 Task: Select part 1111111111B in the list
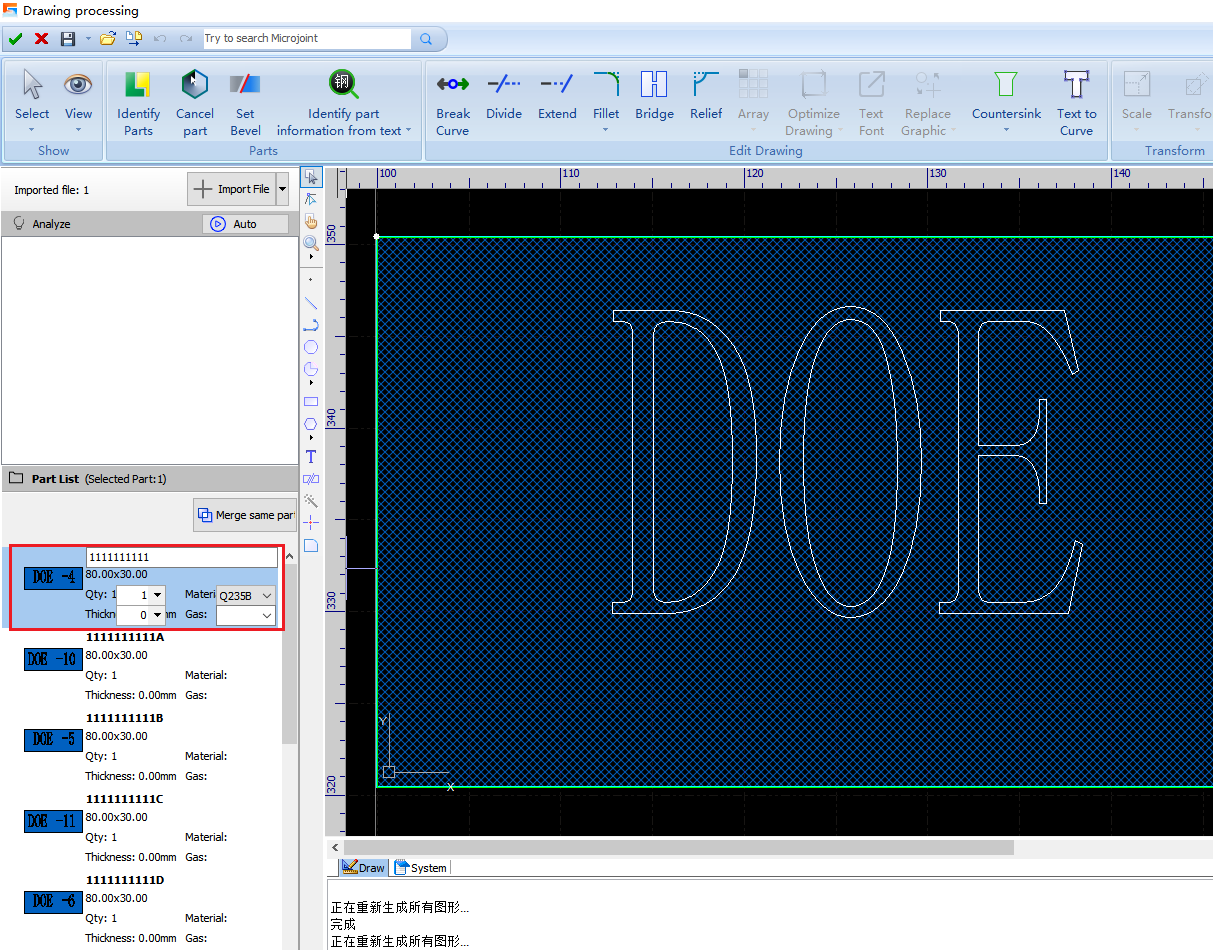(124, 718)
